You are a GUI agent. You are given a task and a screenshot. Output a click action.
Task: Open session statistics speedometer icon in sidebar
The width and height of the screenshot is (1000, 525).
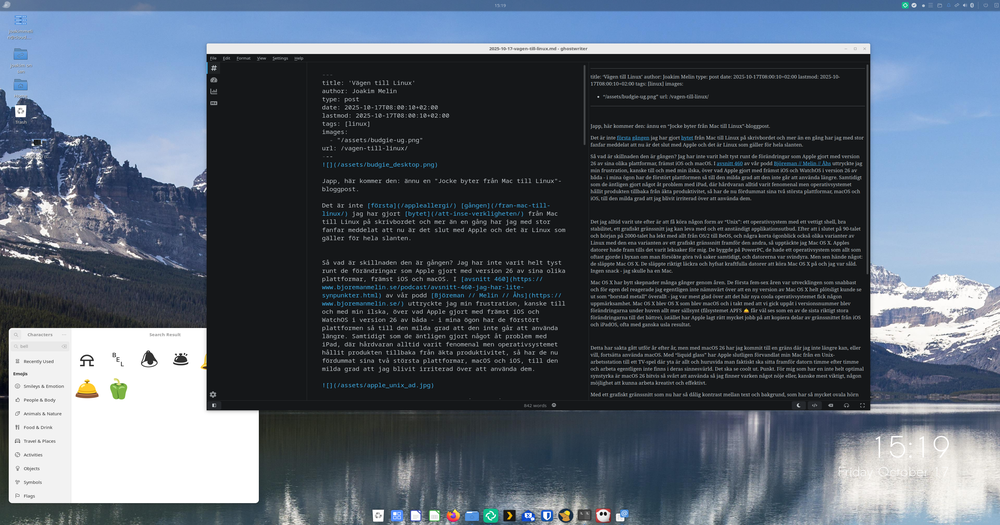pos(214,80)
